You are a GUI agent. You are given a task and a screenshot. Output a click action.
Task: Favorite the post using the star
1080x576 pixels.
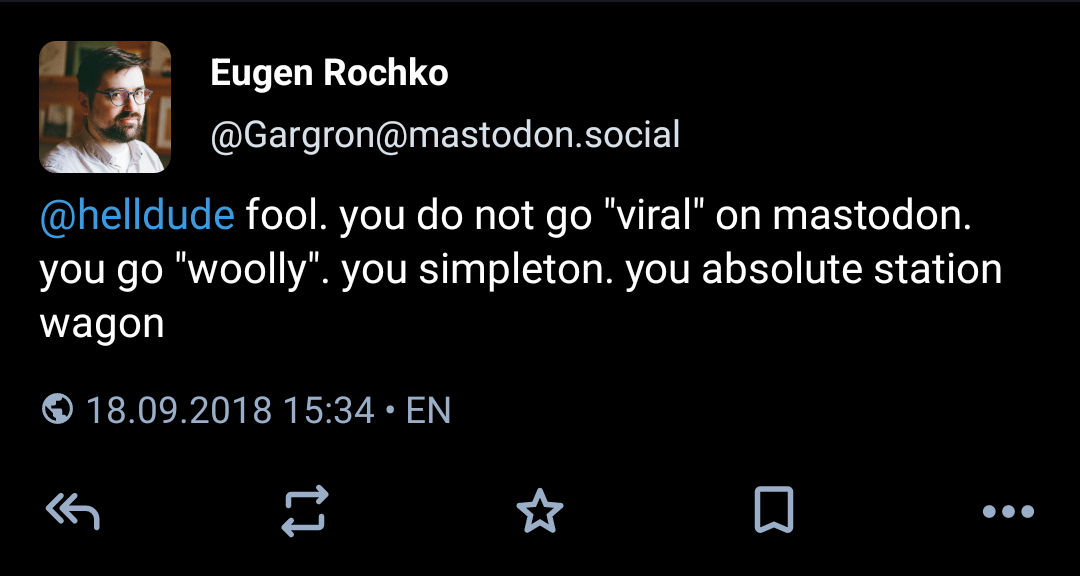pos(540,511)
